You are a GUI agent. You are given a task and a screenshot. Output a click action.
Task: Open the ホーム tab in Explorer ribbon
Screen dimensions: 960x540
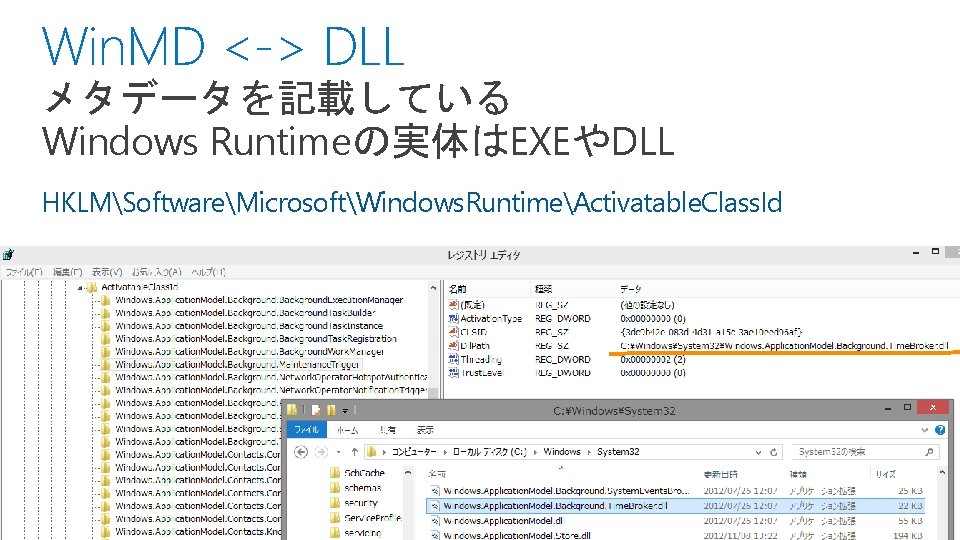(348, 430)
